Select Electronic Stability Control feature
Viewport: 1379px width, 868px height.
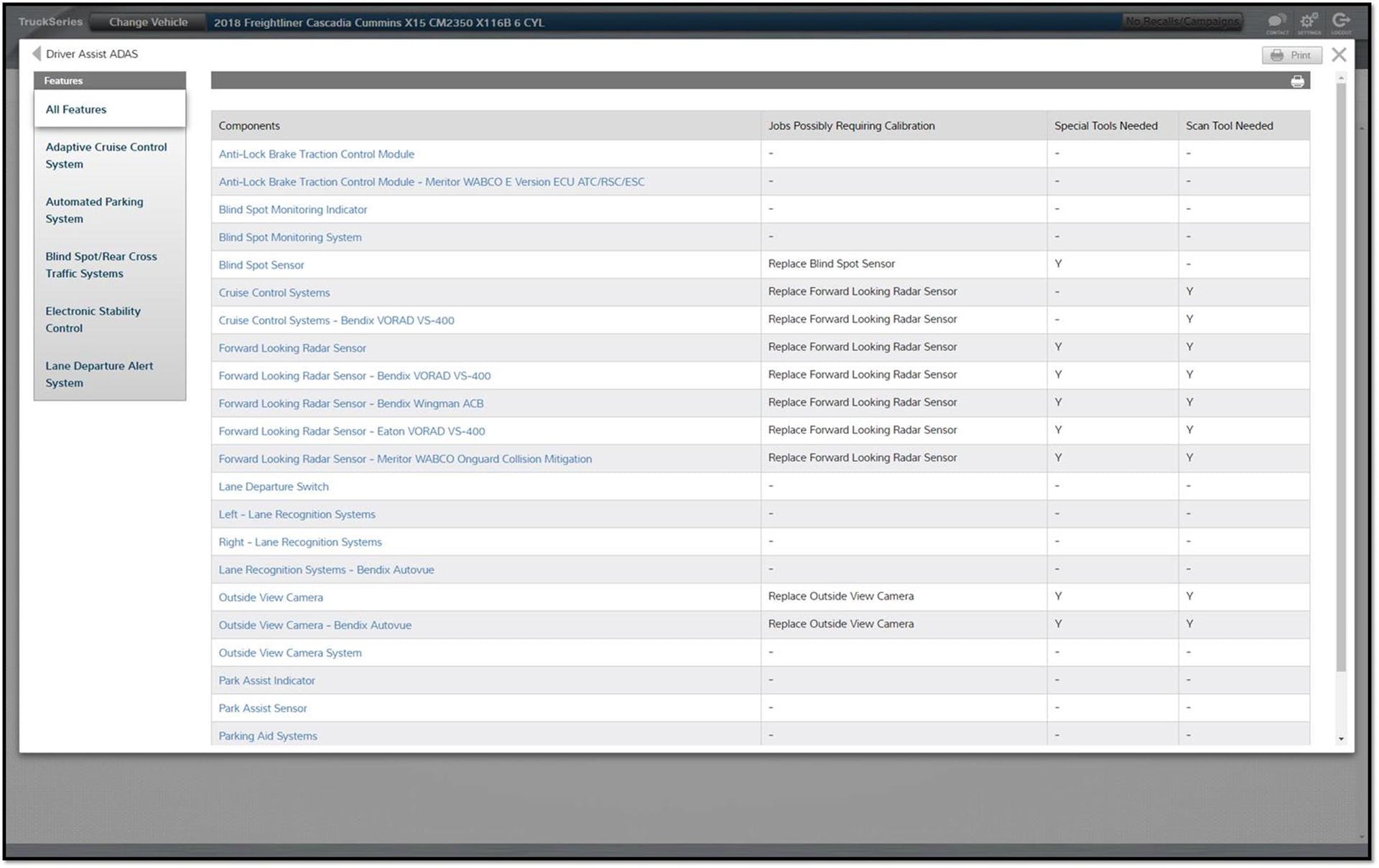(93, 319)
